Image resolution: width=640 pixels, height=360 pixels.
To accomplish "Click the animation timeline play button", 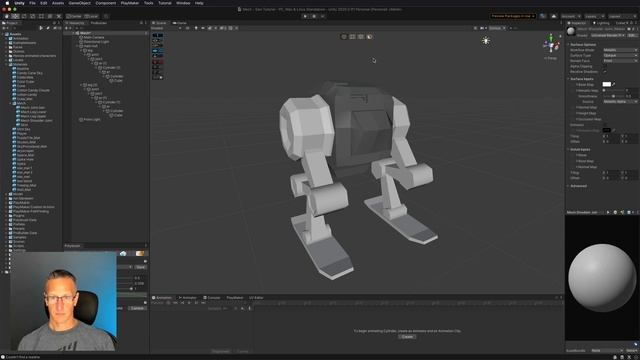I will pyautogui.click(x=189, y=303).
